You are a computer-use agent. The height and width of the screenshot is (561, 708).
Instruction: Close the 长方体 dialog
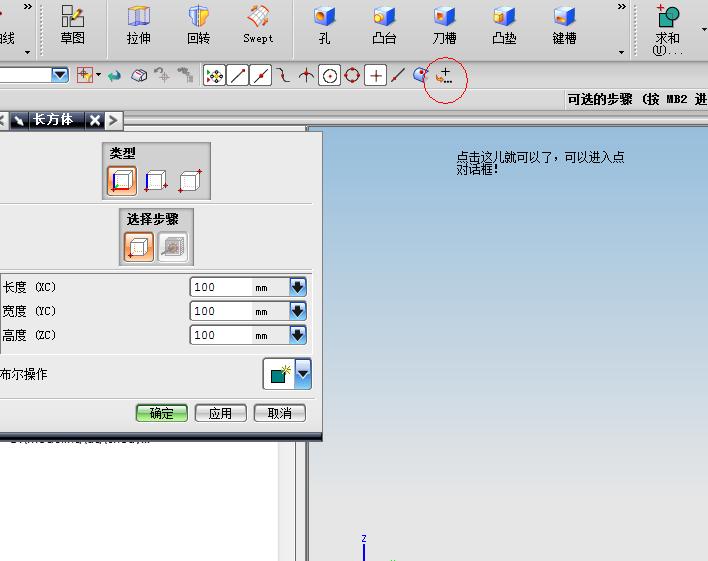tap(95, 120)
